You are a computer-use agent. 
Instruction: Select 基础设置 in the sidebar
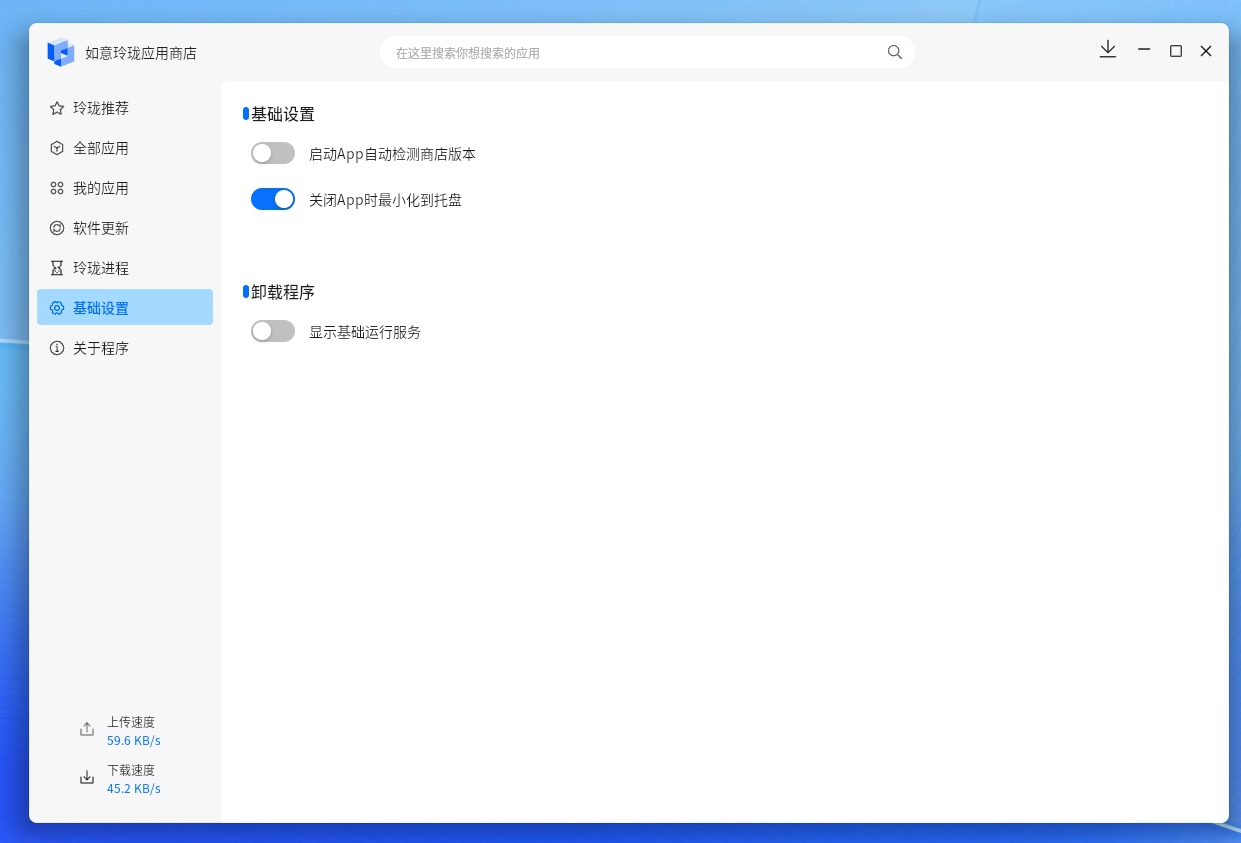(x=125, y=307)
